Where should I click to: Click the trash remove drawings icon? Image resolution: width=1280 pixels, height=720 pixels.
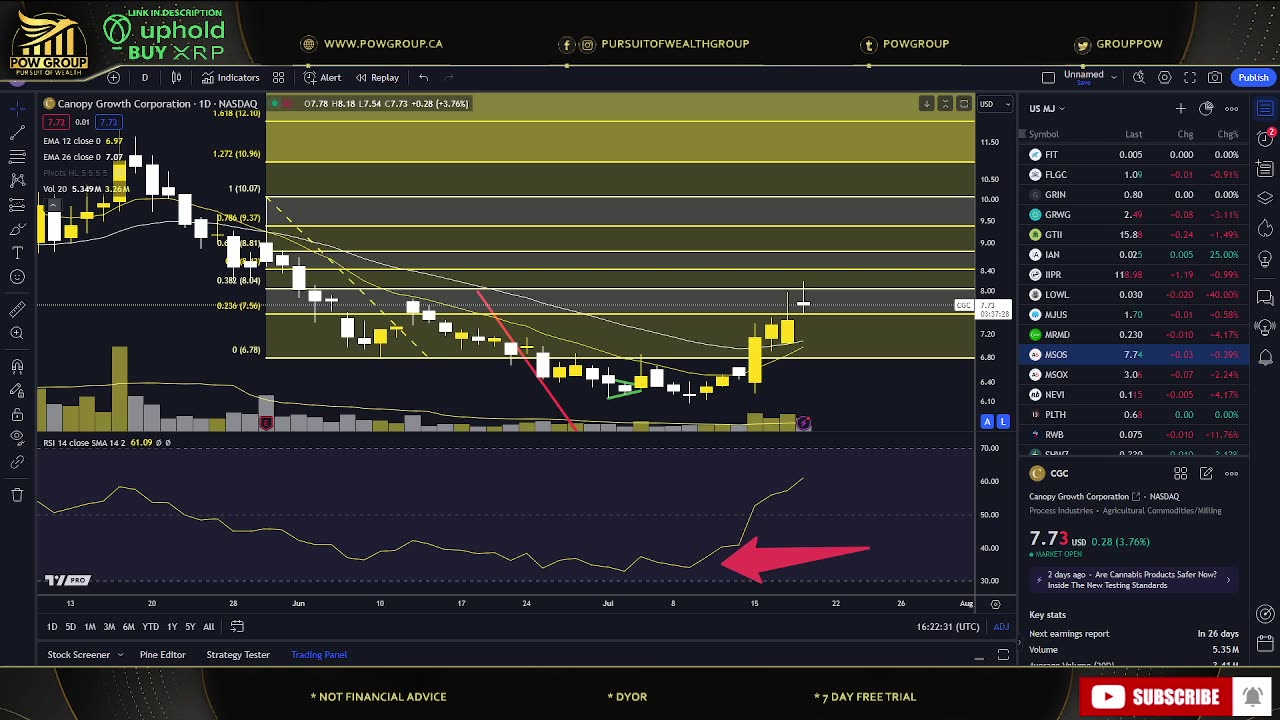17,495
